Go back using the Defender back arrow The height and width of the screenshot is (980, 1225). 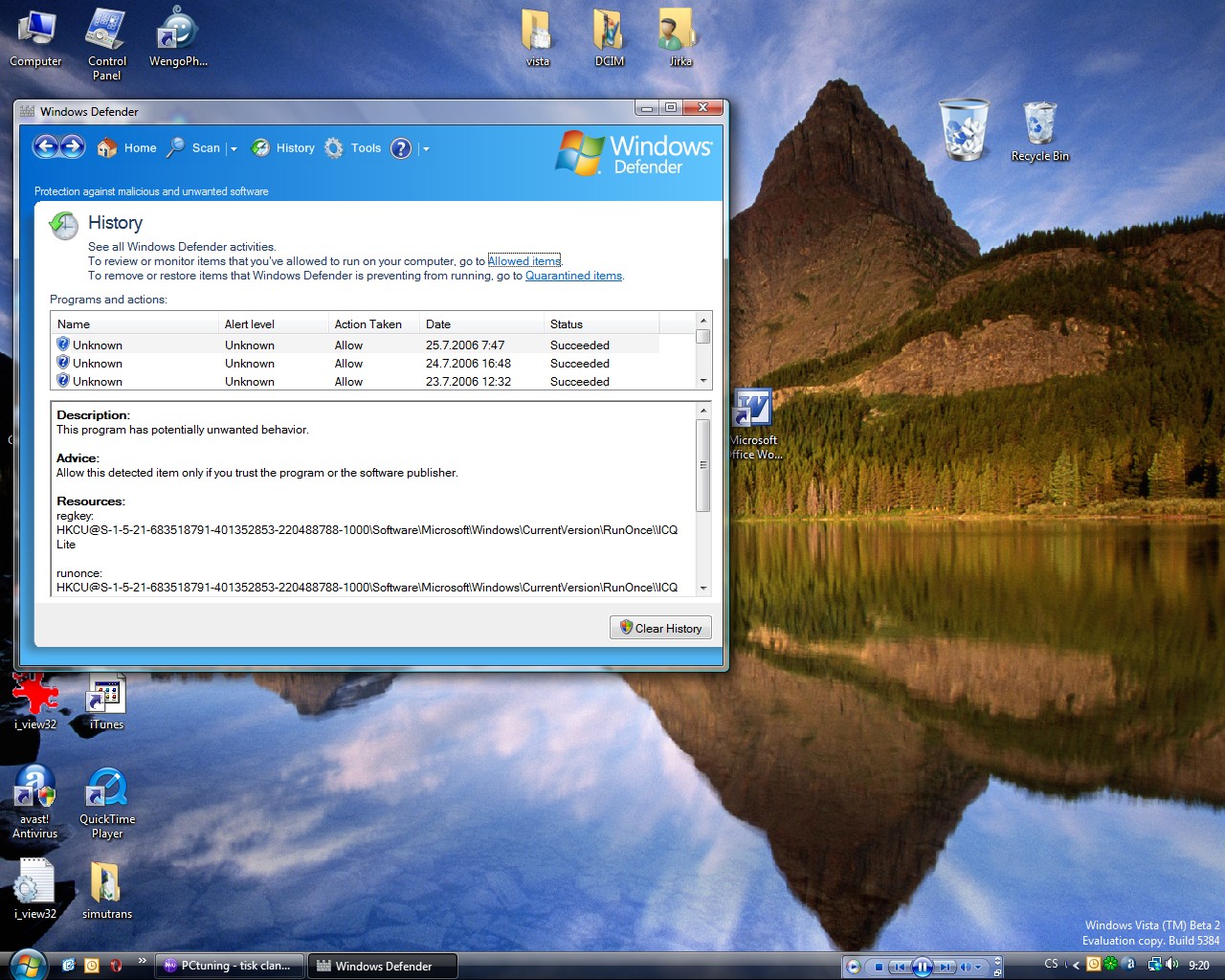(x=46, y=146)
